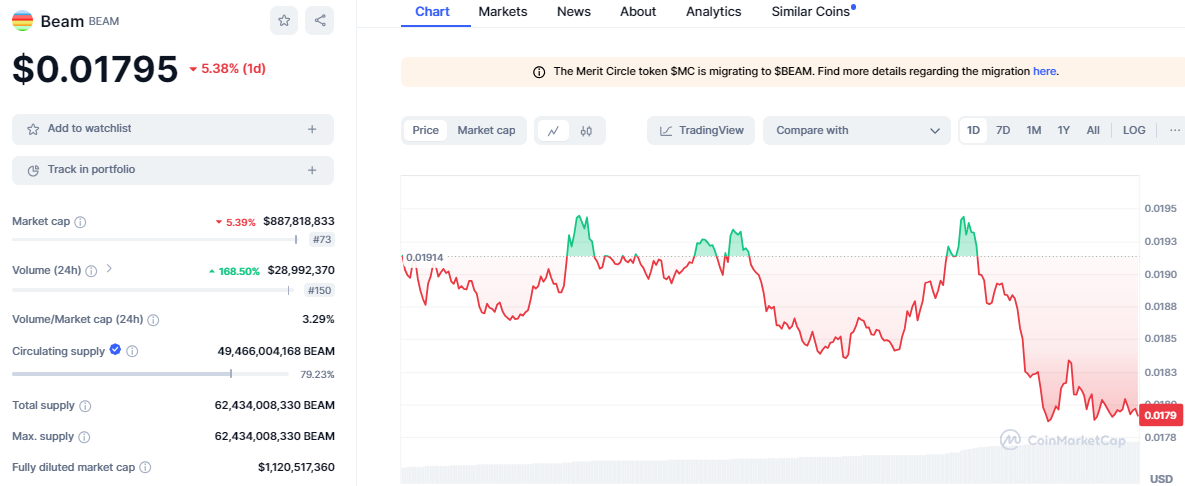
Task: Click the star icon in Add to watchlist
Action: click(x=33, y=129)
